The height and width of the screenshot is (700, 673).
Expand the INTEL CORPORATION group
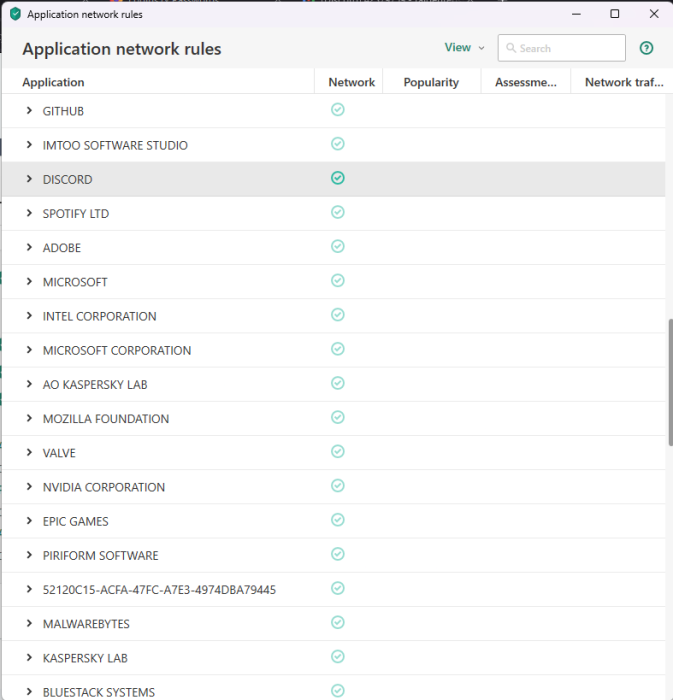29,316
